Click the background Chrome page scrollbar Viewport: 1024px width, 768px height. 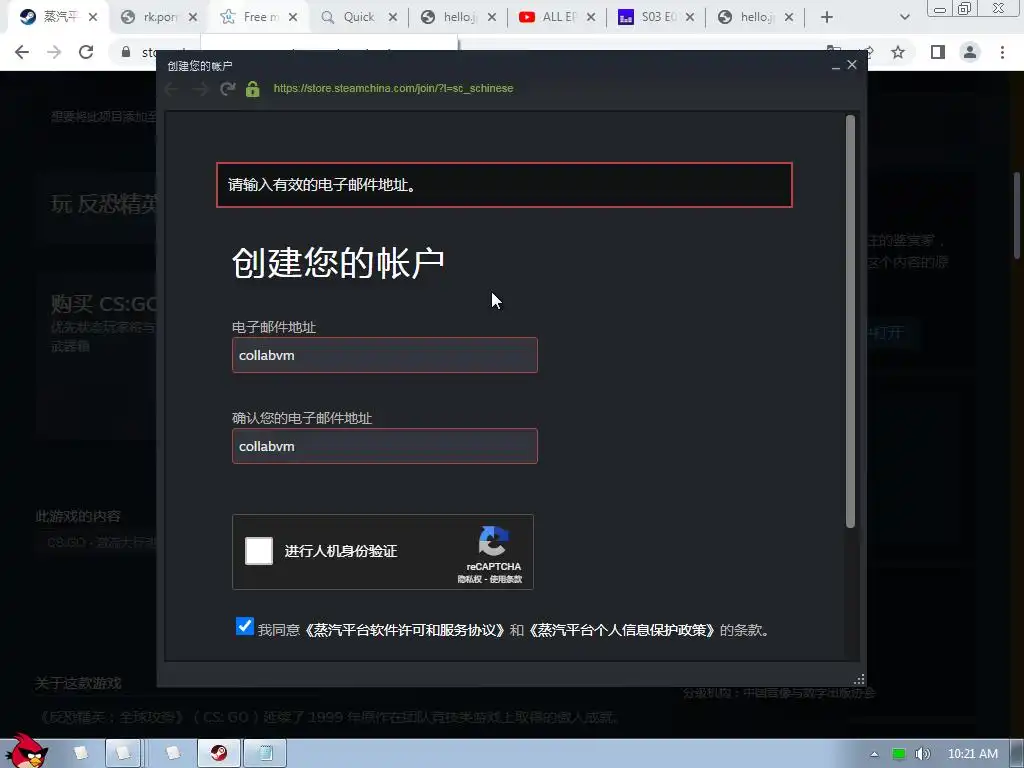point(1017,216)
